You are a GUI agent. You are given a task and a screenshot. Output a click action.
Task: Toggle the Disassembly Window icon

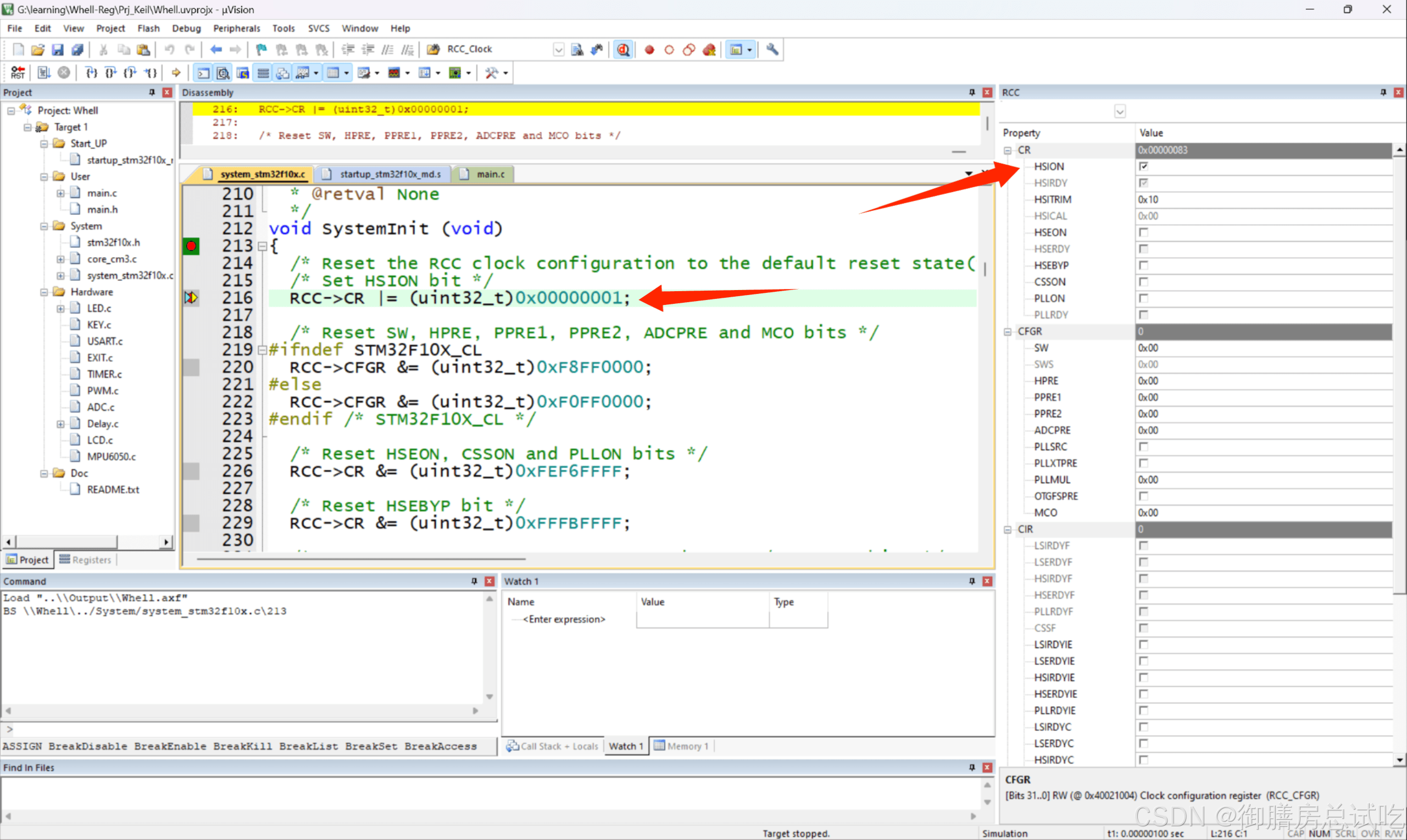(x=223, y=73)
